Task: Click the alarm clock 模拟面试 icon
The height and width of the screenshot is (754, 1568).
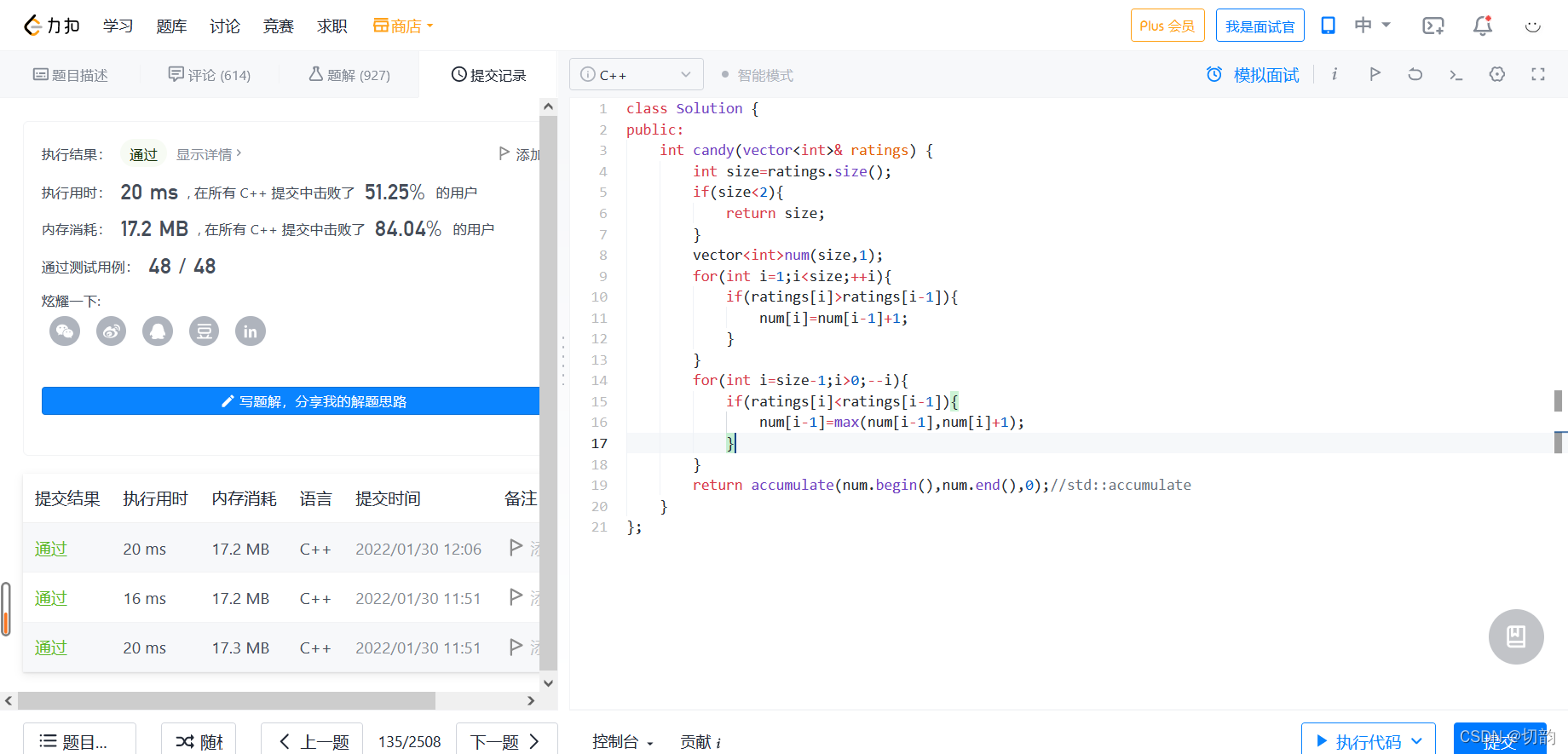Action: tap(1214, 74)
